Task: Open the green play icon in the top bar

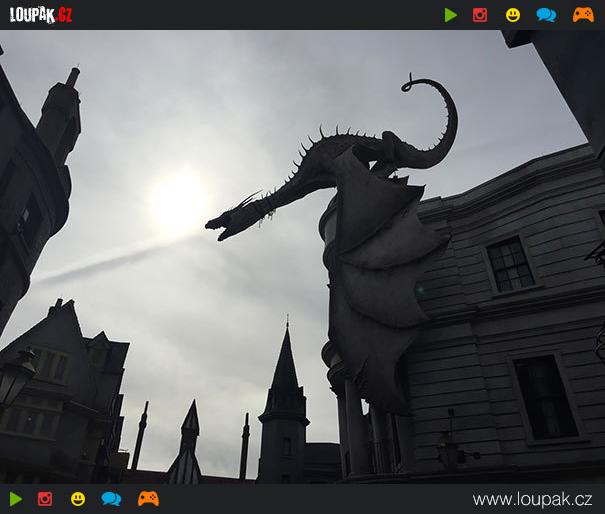Action: point(450,15)
